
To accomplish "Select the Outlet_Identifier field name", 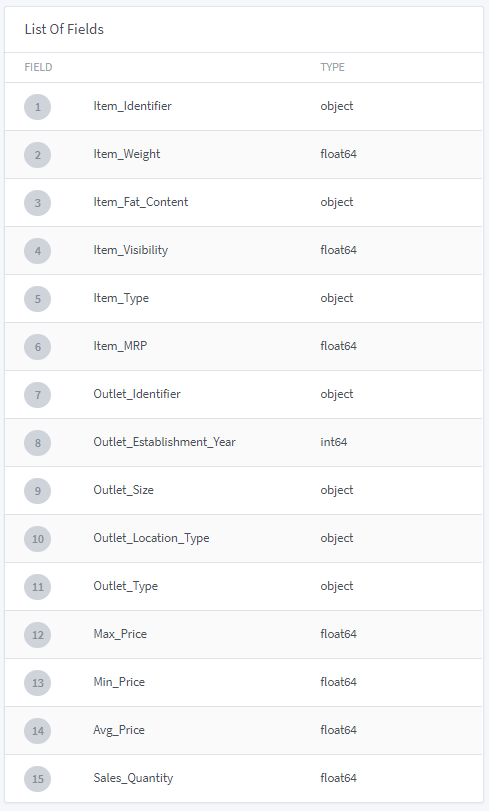I will [137, 394].
